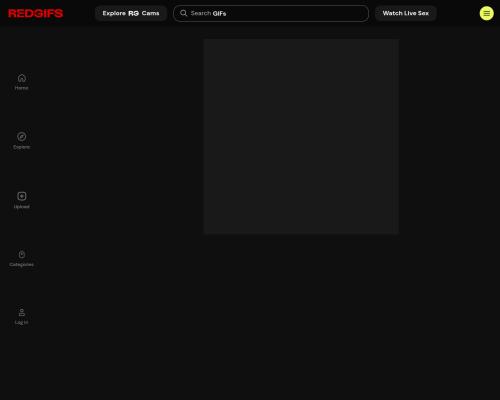500x400 pixels.
Task: Click the RG emblem in Explore Cams
Action: coord(133,13)
